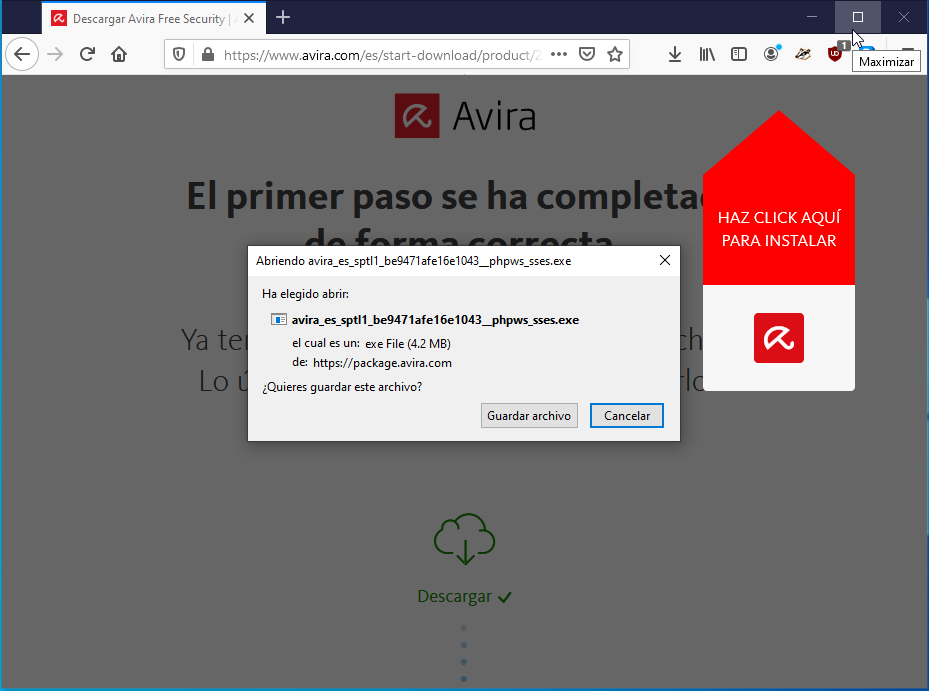
Task: Click the avira_es_sptl1 filename text
Action: (435, 320)
